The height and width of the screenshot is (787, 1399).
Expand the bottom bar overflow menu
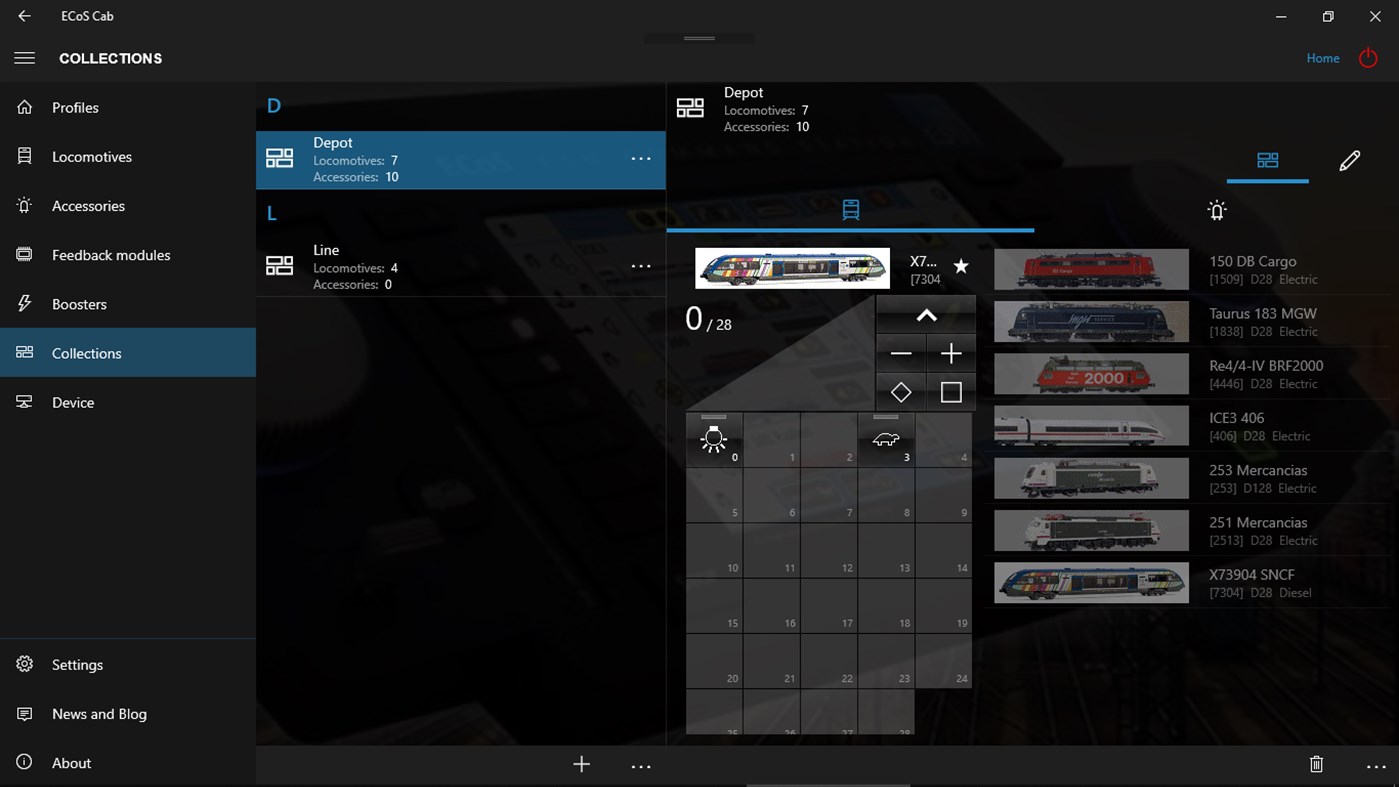(641, 764)
